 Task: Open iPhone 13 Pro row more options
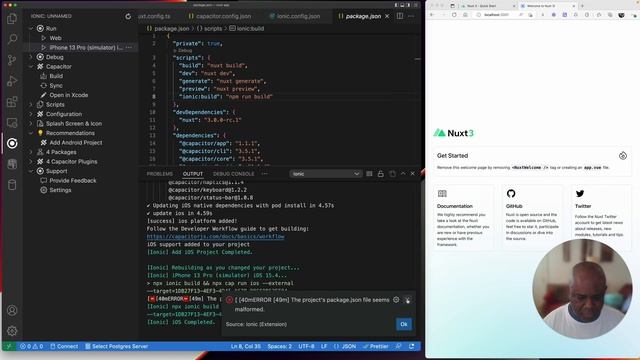pos(129,48)
